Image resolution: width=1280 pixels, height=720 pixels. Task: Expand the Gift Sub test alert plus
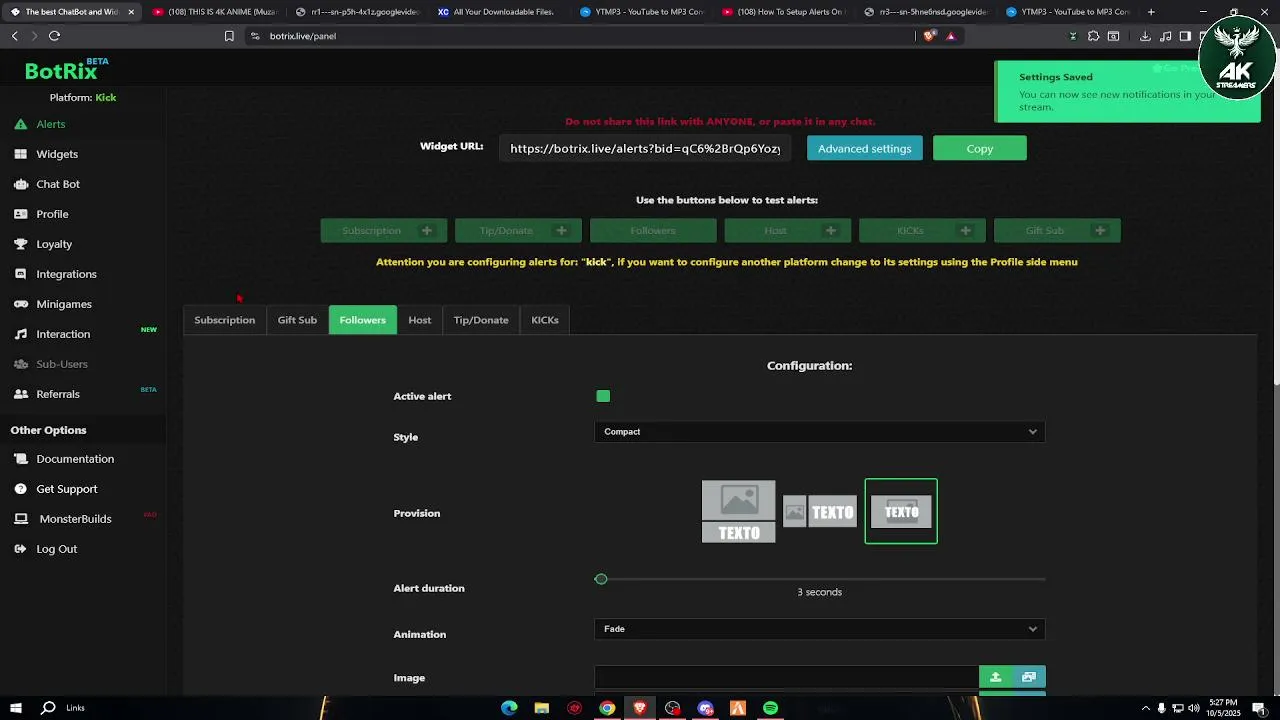coord(1100,231)
